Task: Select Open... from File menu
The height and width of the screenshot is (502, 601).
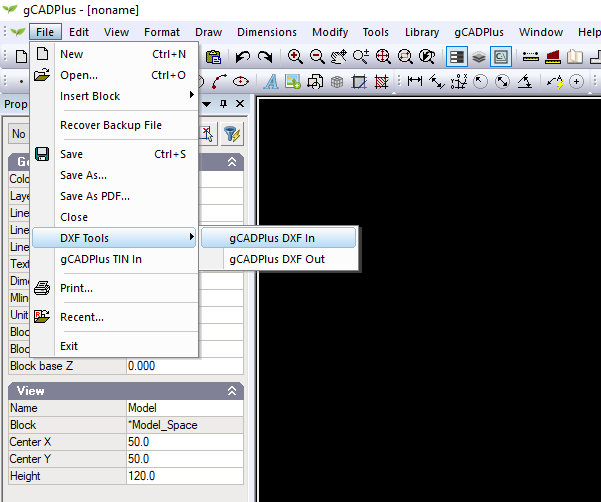Action: (x=114, y=75)
